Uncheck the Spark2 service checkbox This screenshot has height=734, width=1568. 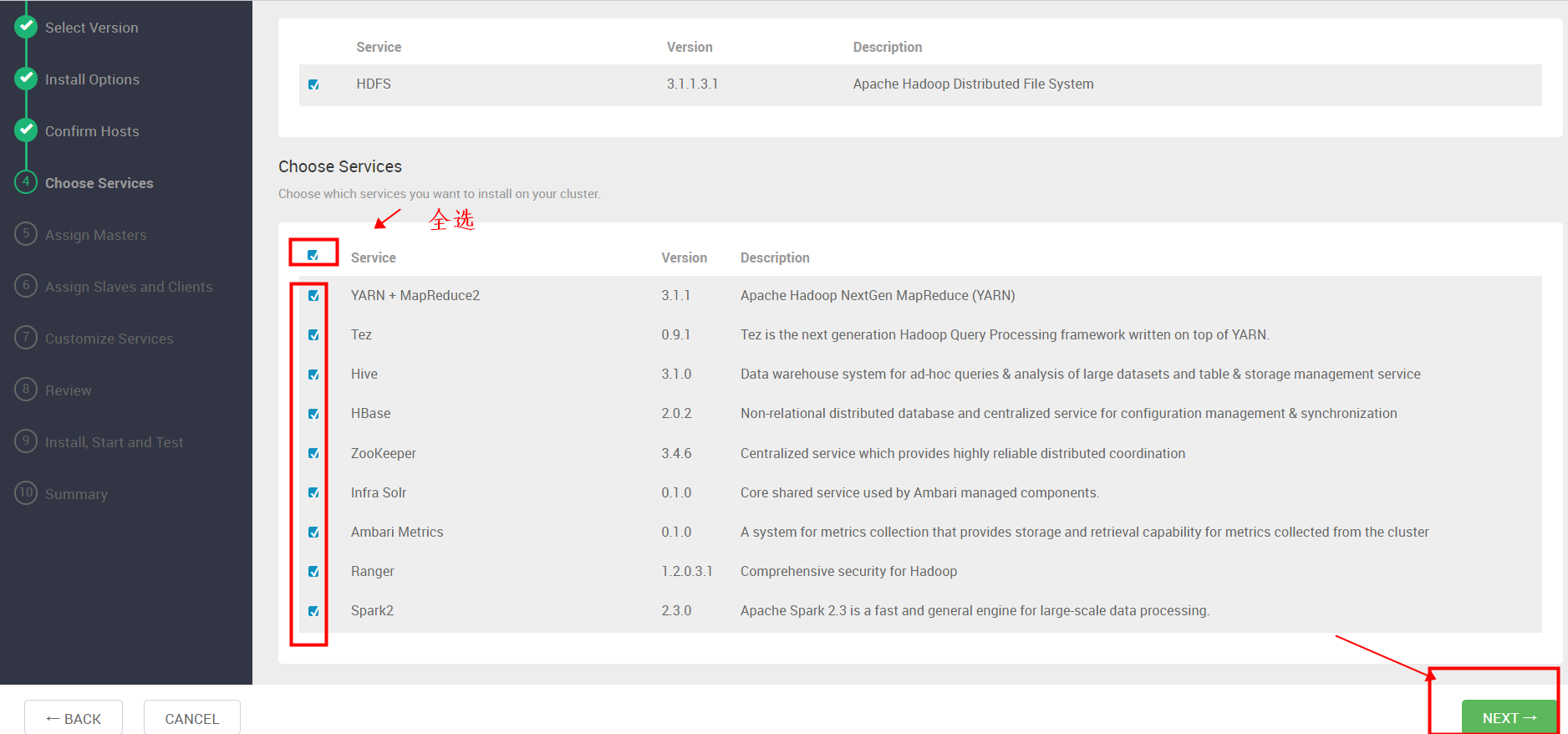(x=313, y=611)
